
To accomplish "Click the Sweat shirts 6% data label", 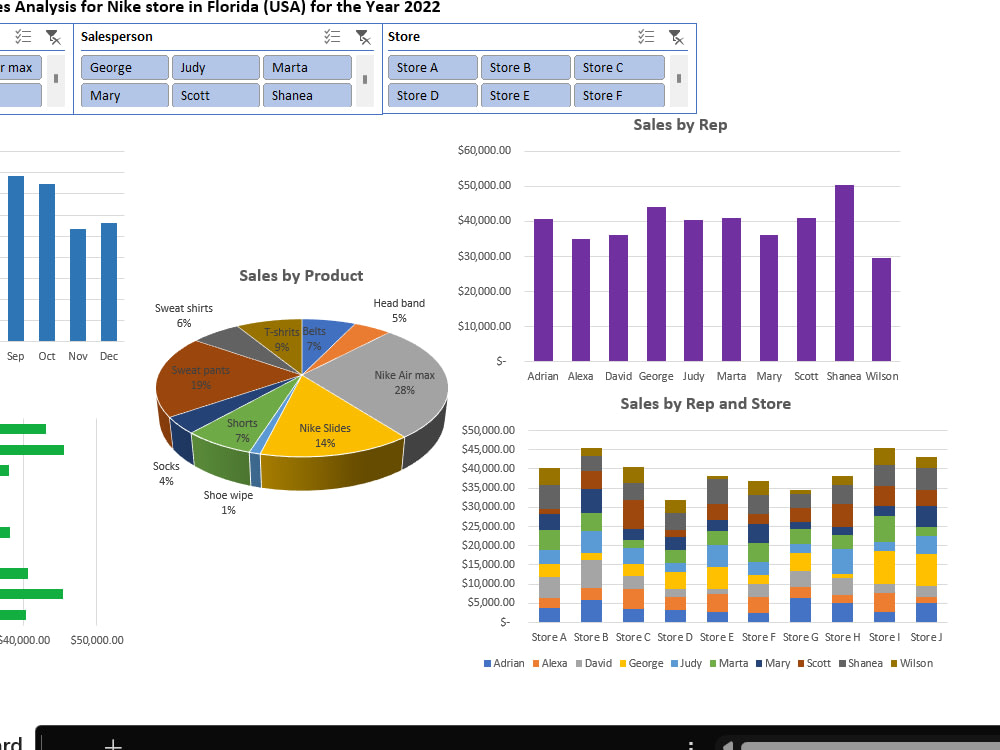I will tap(184, 316).
